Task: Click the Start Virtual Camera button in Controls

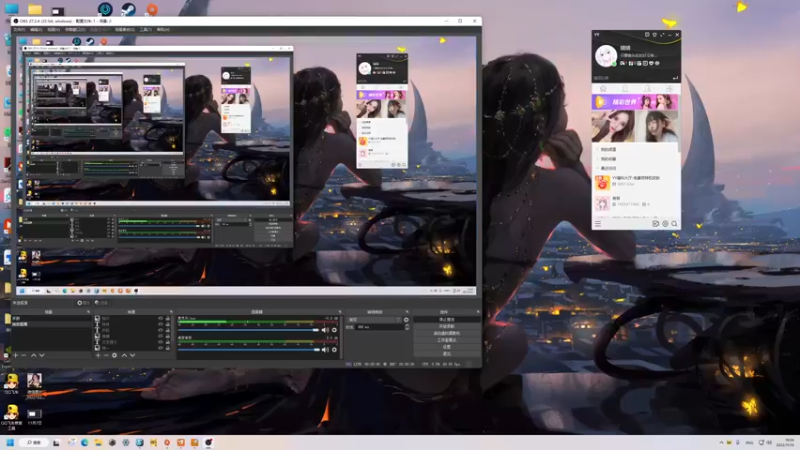Action: (x=446, y=333)
